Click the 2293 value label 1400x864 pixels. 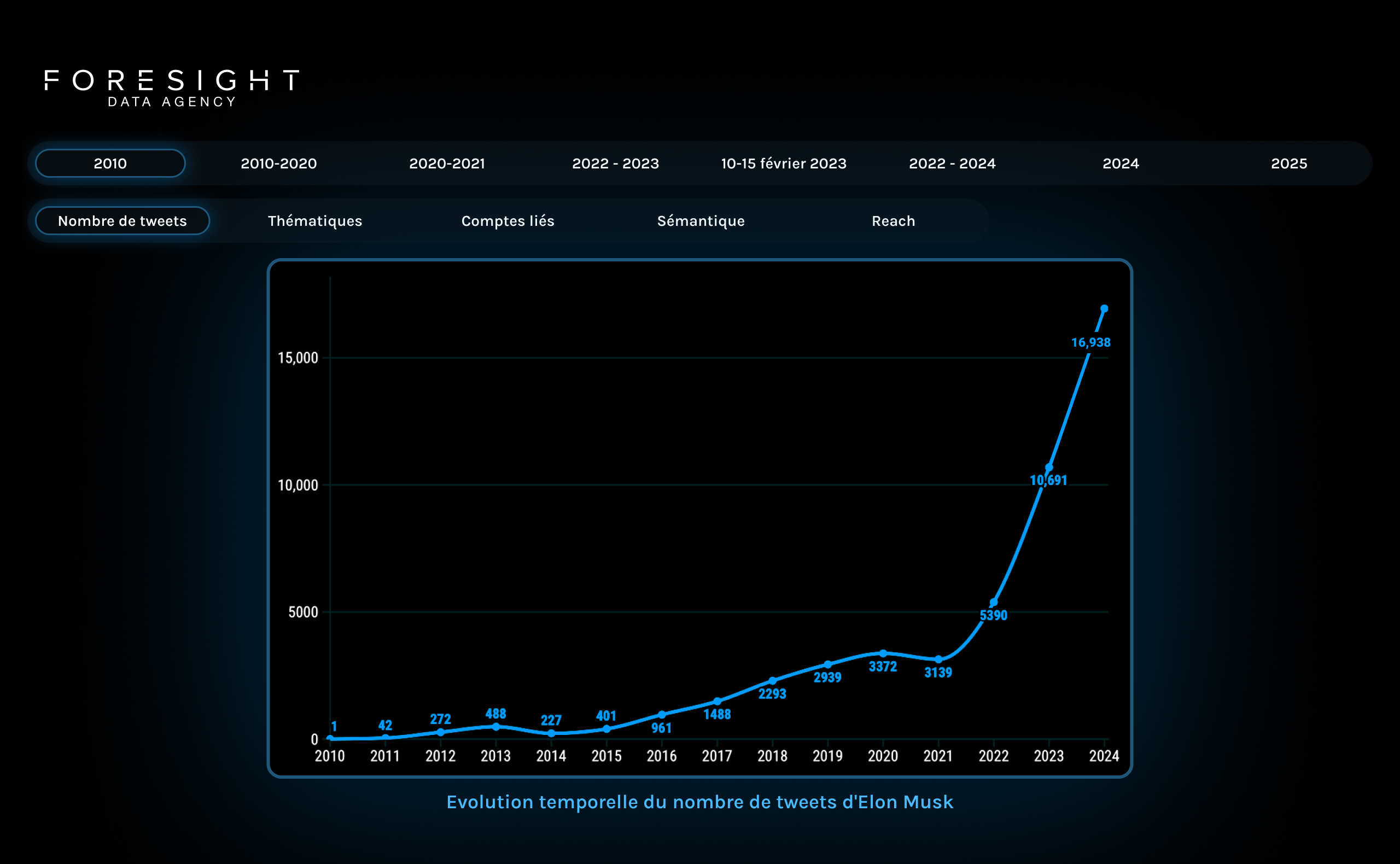pyautogui.click(x=773, y=694)
